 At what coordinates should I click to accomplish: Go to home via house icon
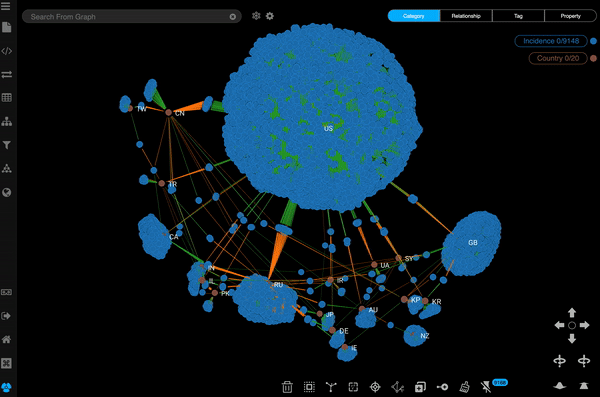[7, 339]
